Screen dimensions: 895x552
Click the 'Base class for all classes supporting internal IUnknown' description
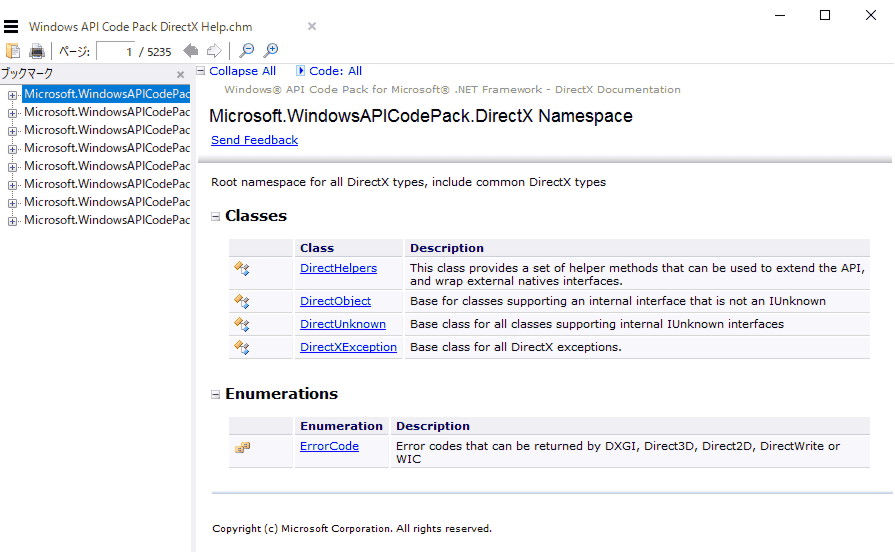coord(596,324)
